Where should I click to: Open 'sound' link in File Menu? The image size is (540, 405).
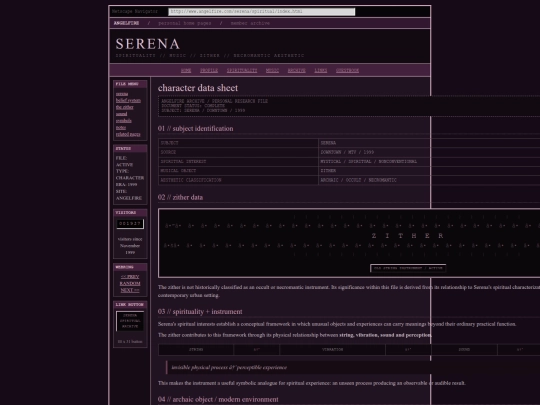[x=121, y=114]
